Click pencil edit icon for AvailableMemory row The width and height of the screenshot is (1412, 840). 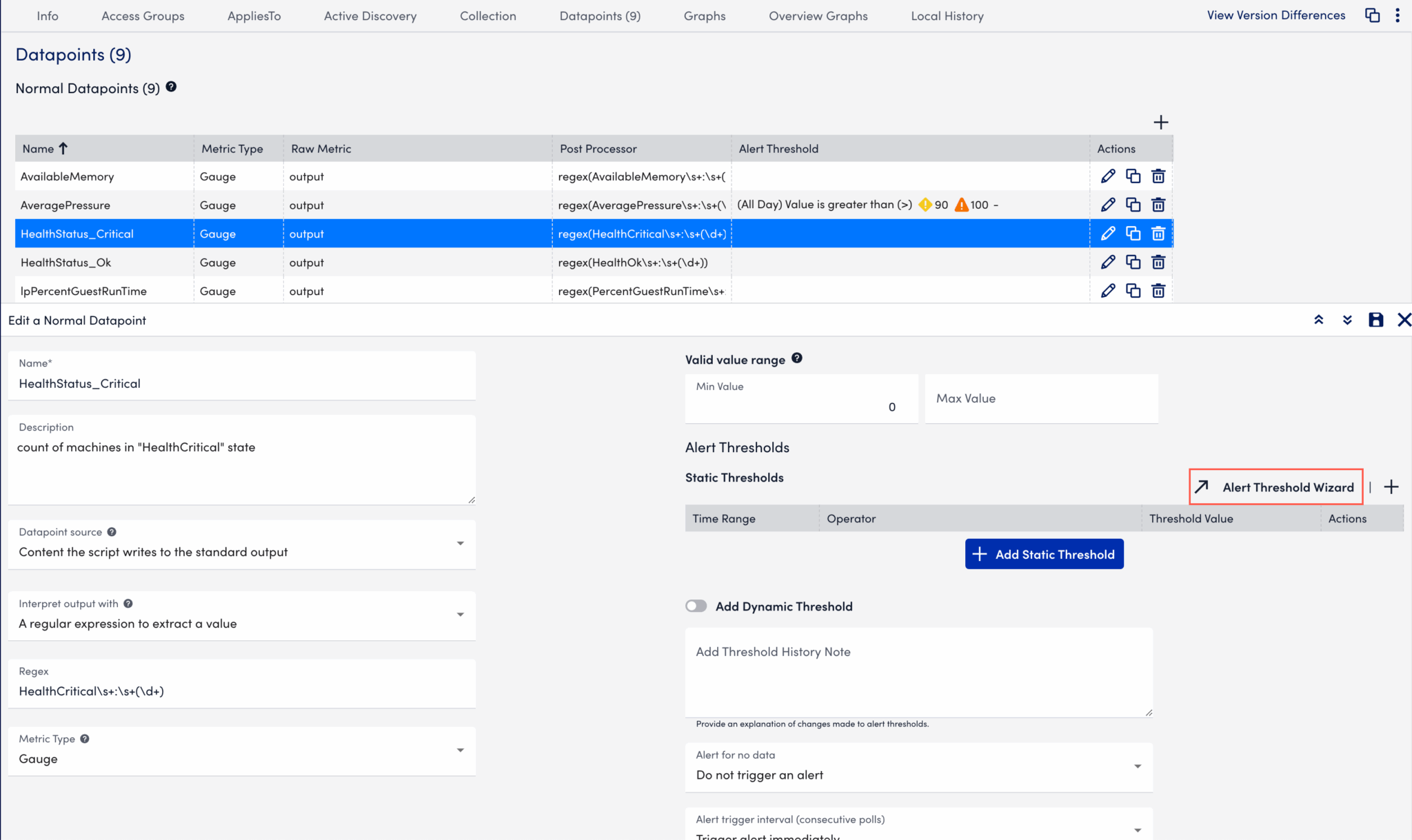[x=1107, y=176]
